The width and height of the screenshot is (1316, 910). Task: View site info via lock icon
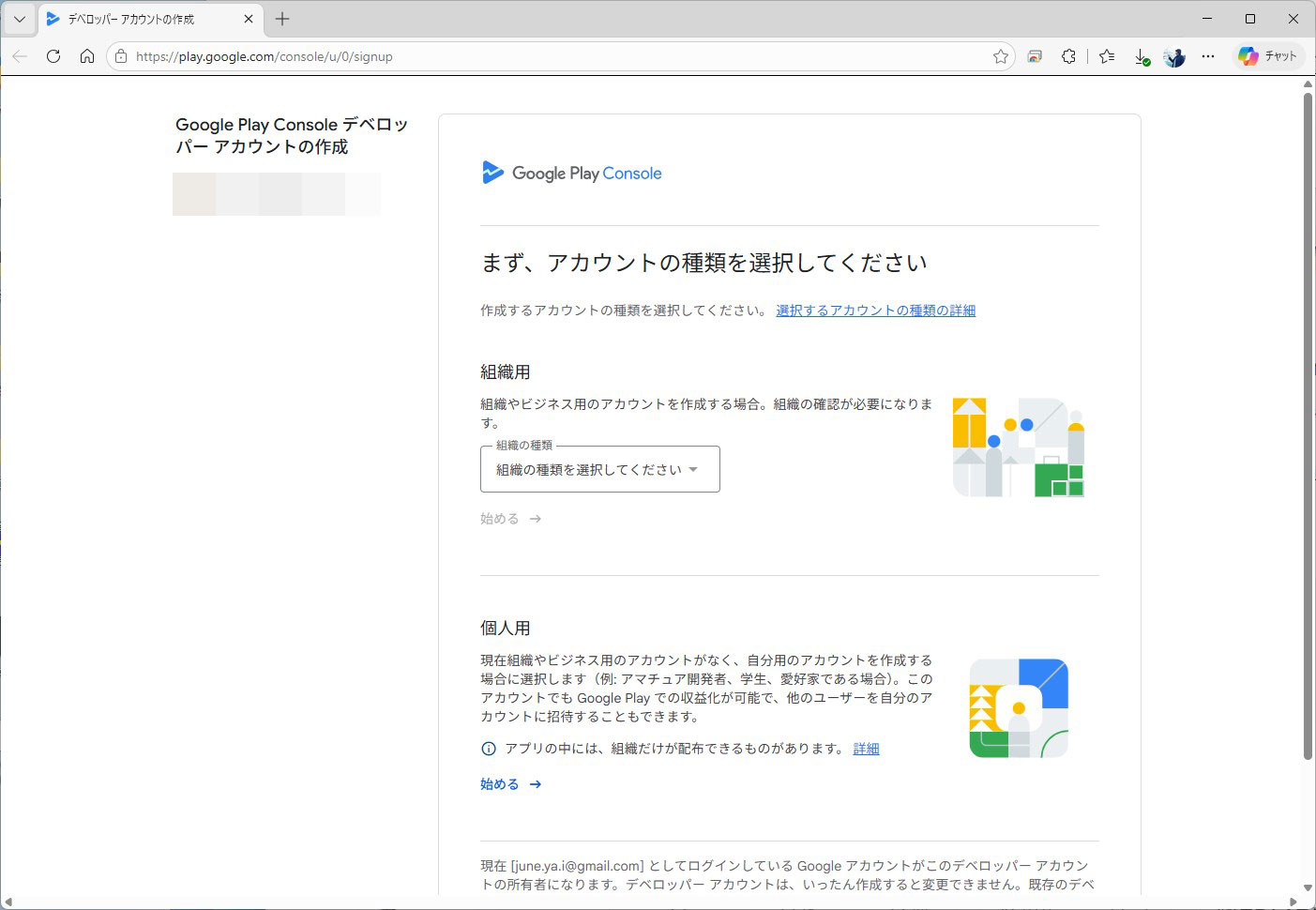point(121,56)
